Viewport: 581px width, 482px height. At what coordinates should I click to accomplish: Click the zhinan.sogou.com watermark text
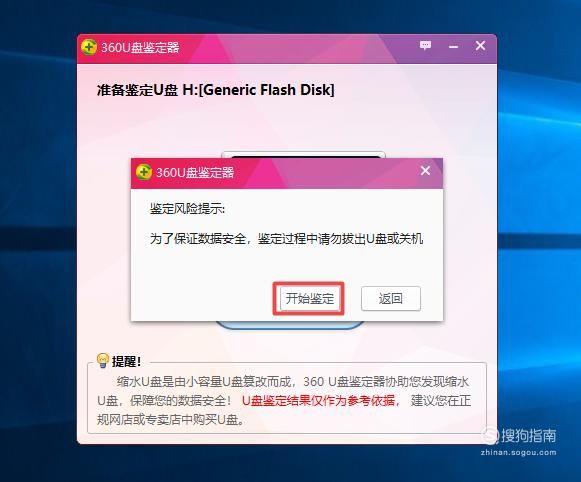518,452
